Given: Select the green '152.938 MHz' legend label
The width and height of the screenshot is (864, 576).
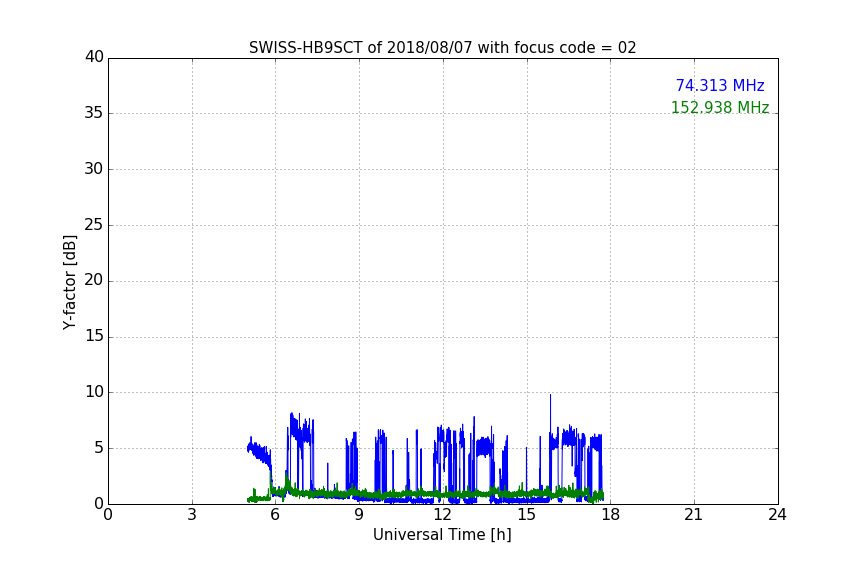Looking at the screenshot, I should (720, 107).
